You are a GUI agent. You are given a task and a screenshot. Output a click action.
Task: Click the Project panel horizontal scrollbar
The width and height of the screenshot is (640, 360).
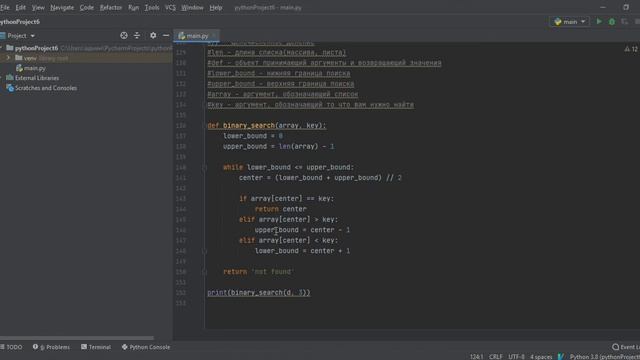coord(77,338)
